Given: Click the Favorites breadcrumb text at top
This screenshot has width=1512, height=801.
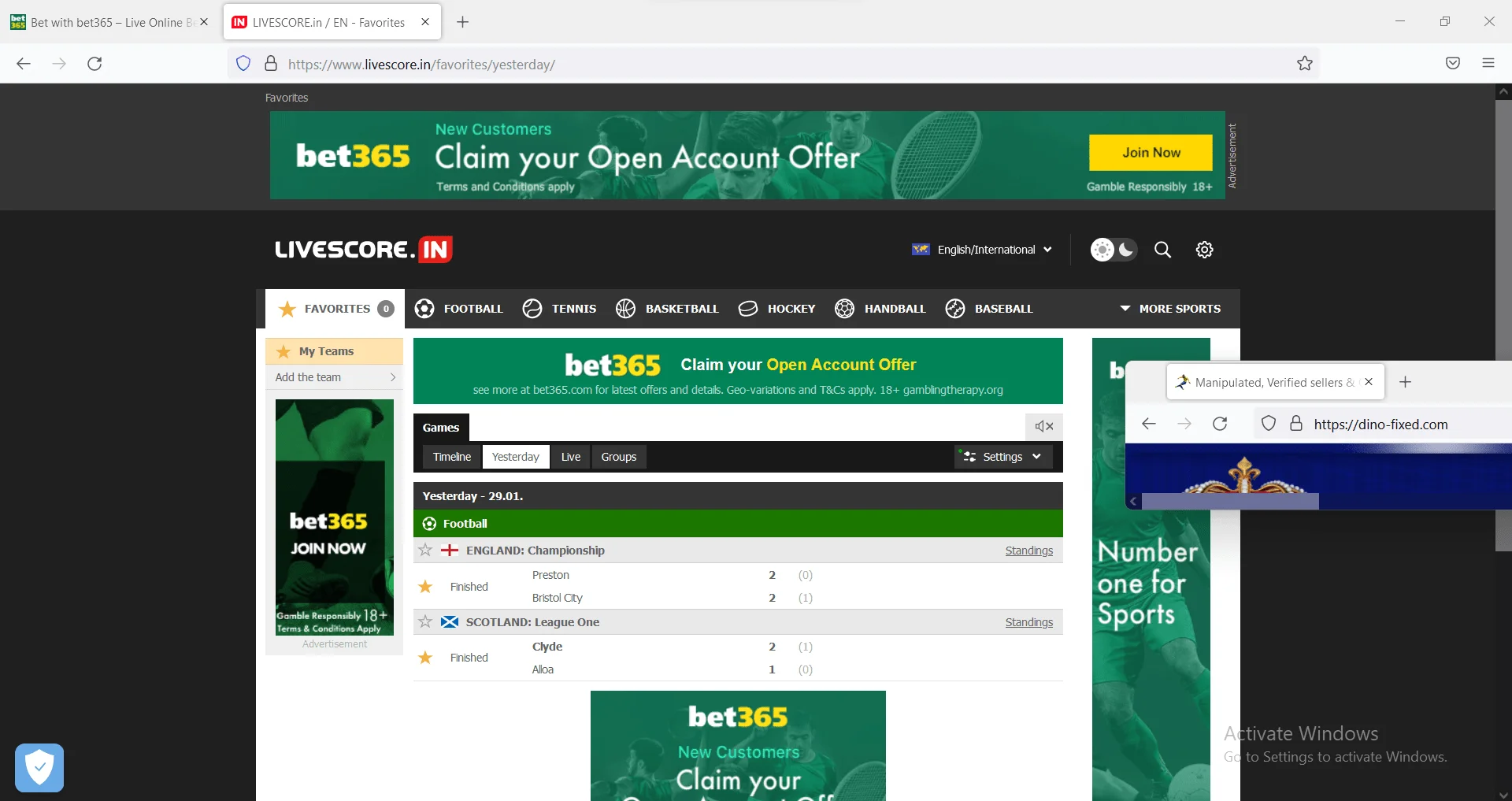Looking at the screenshot, I should click(287, 98).
